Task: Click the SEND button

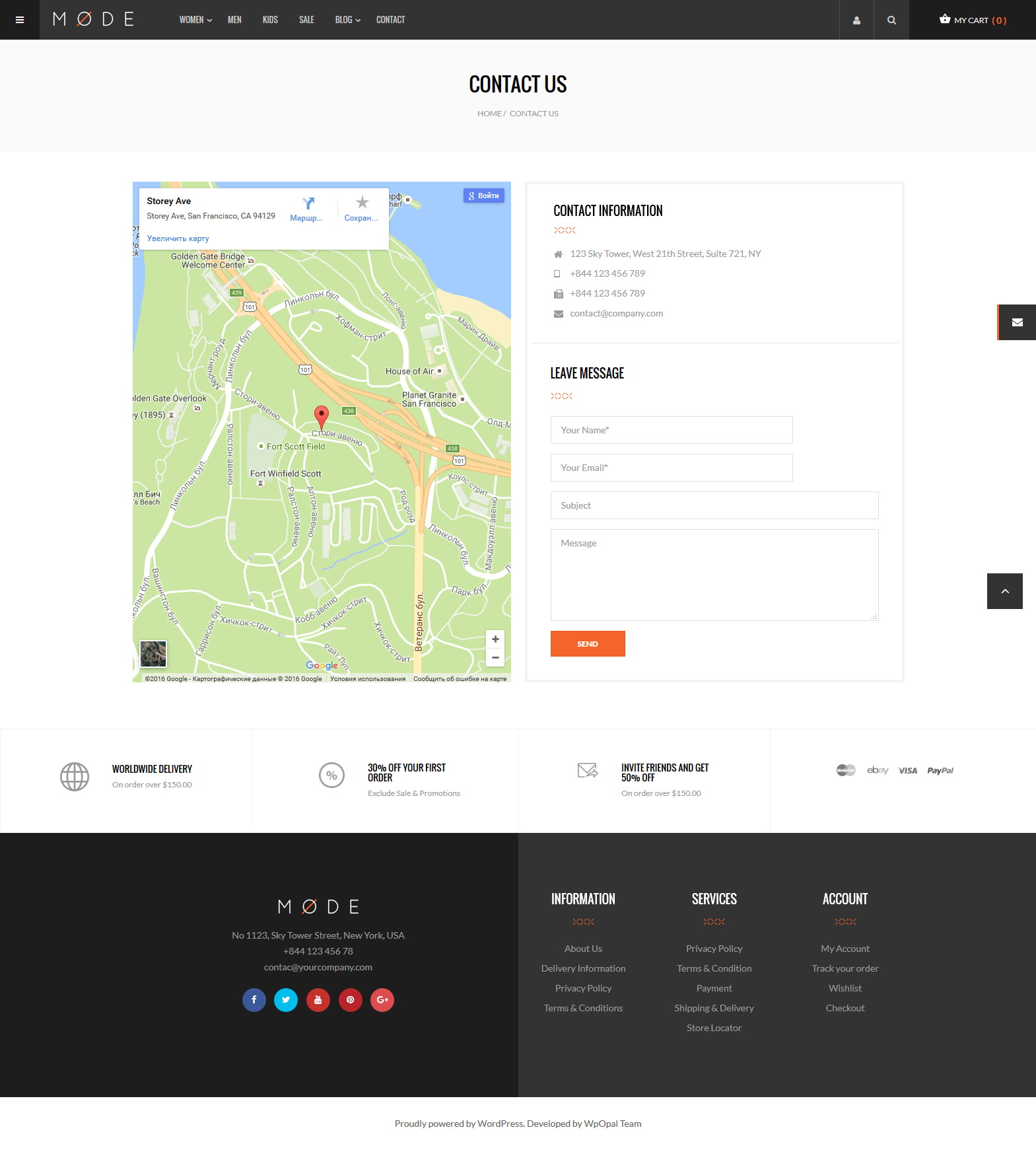Action: pos(588,644)
